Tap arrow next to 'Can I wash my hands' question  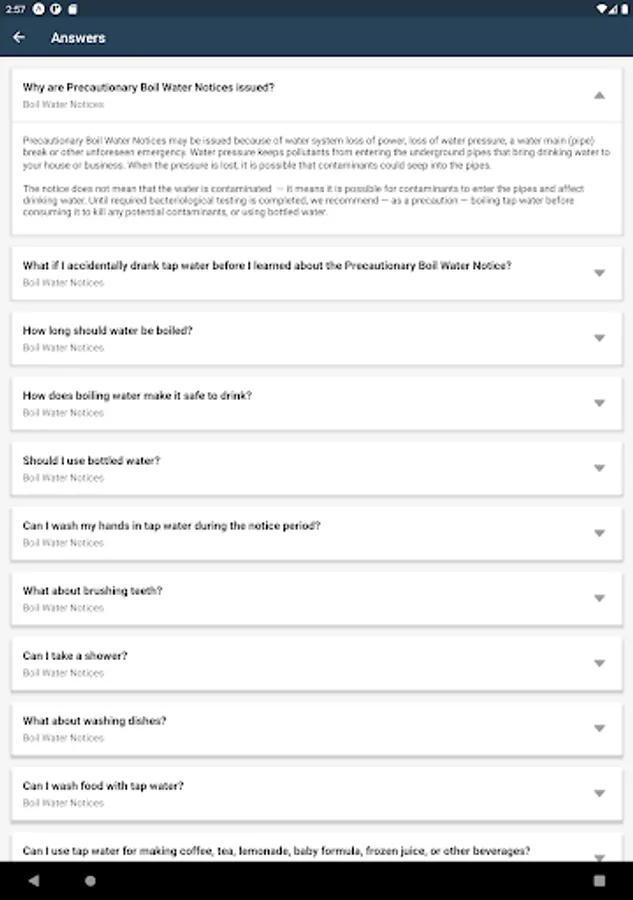(599, 533)
